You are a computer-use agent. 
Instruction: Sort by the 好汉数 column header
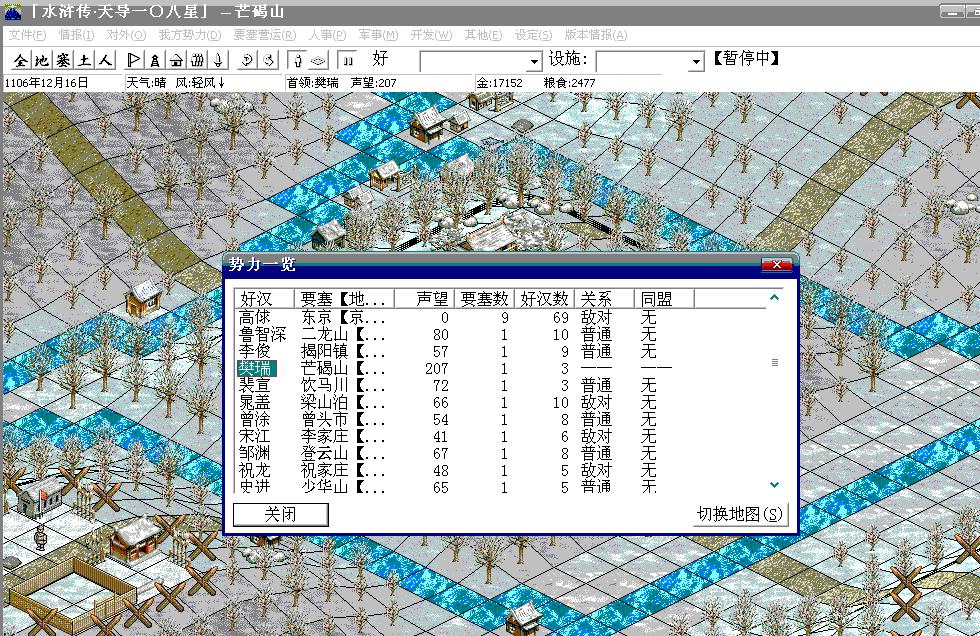point(544,299)
